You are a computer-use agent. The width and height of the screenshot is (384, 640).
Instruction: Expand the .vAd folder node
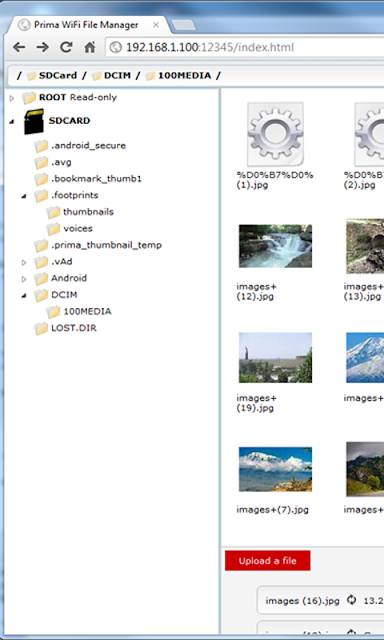pos(24,262)
